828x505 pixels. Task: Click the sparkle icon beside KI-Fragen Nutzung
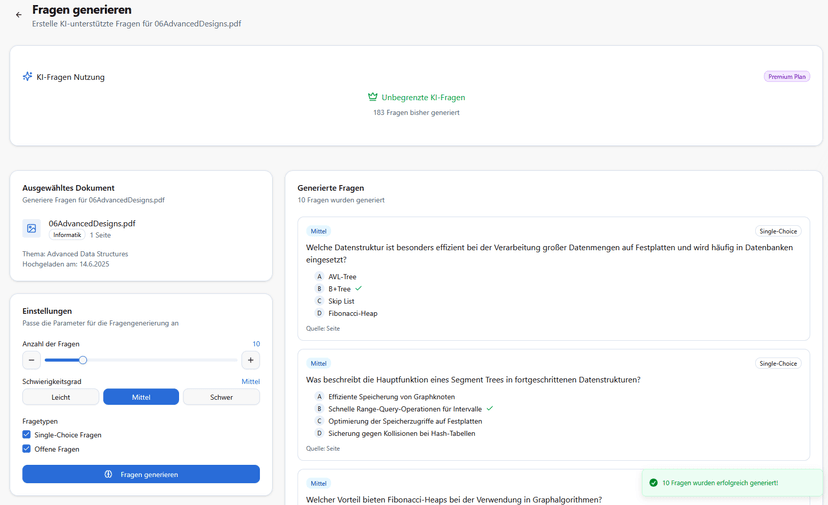coord(27,76)
